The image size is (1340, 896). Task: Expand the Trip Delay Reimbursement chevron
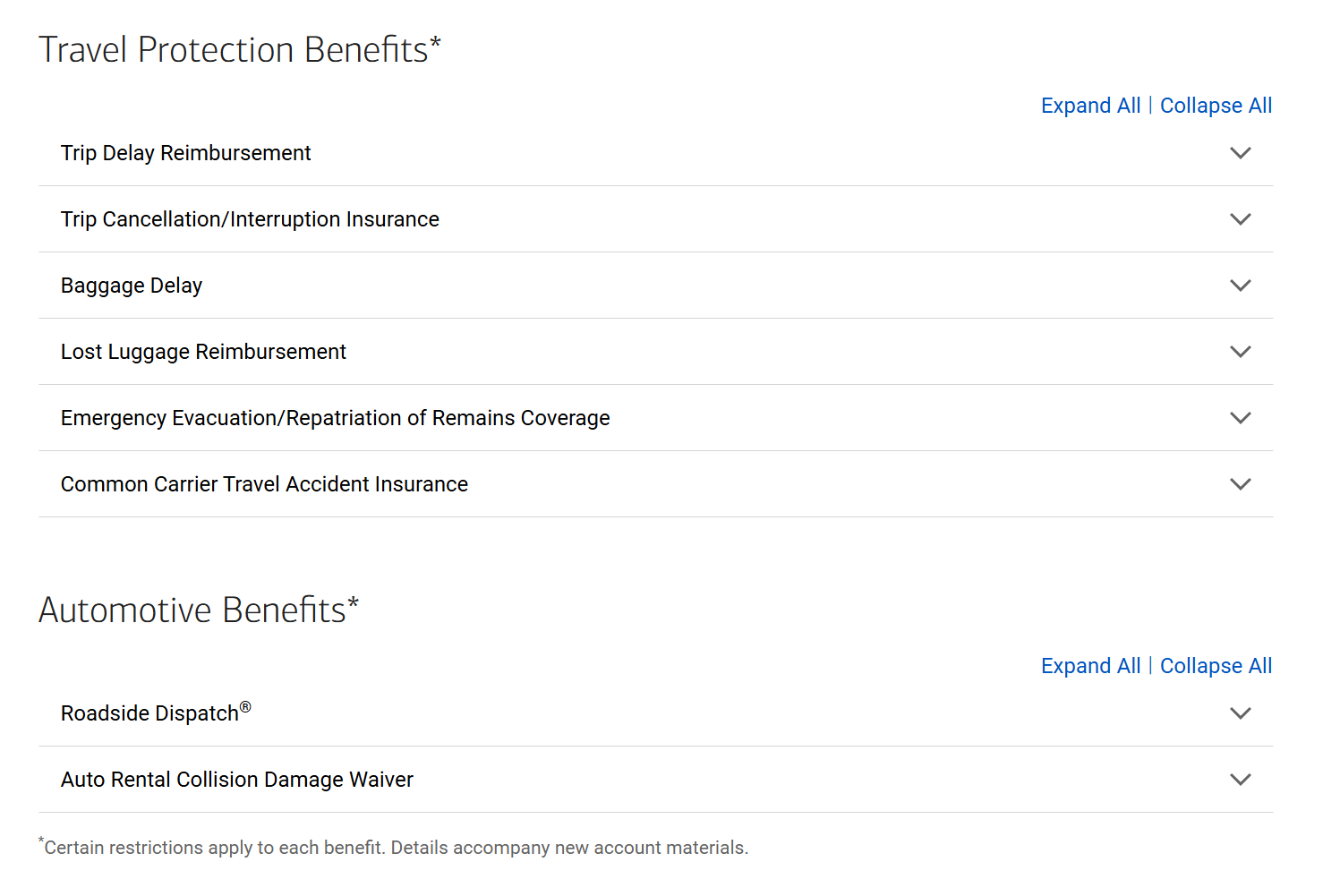pyautogui.click(x=1240, y=153)
